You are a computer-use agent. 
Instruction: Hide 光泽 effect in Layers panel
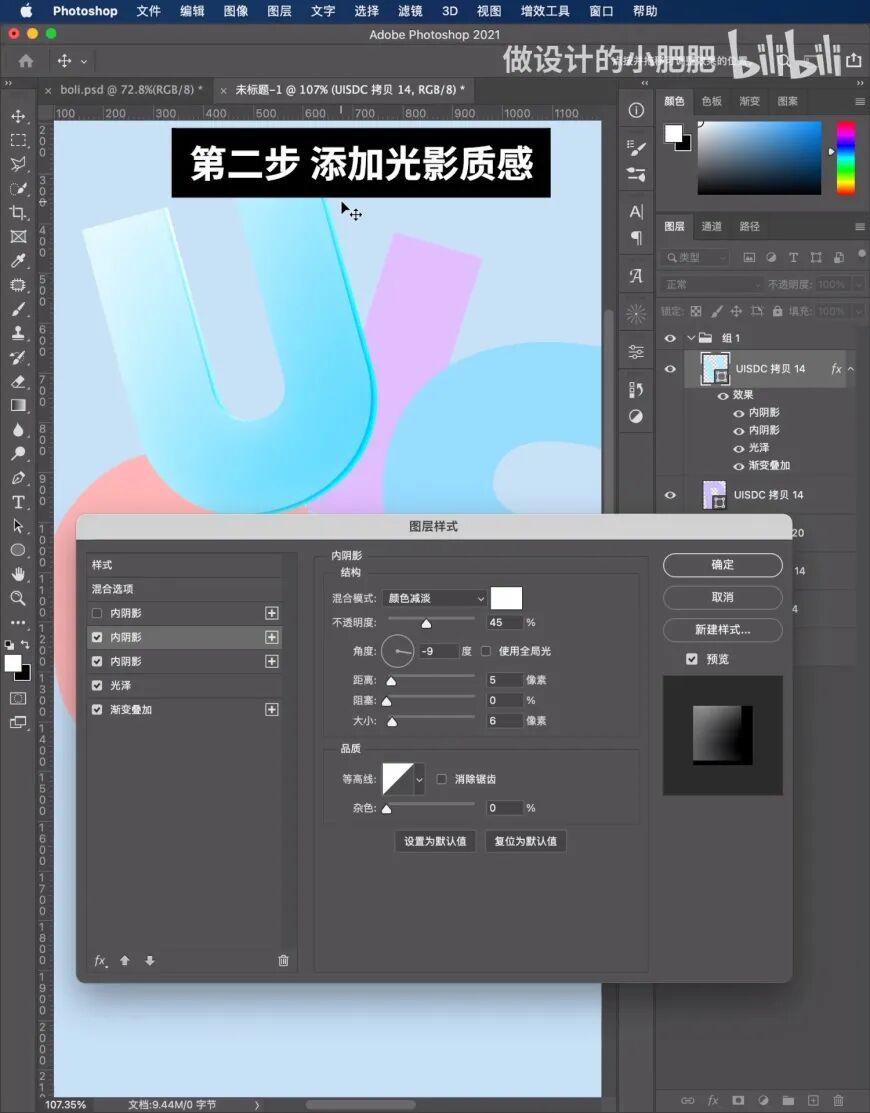coord(739,448)
